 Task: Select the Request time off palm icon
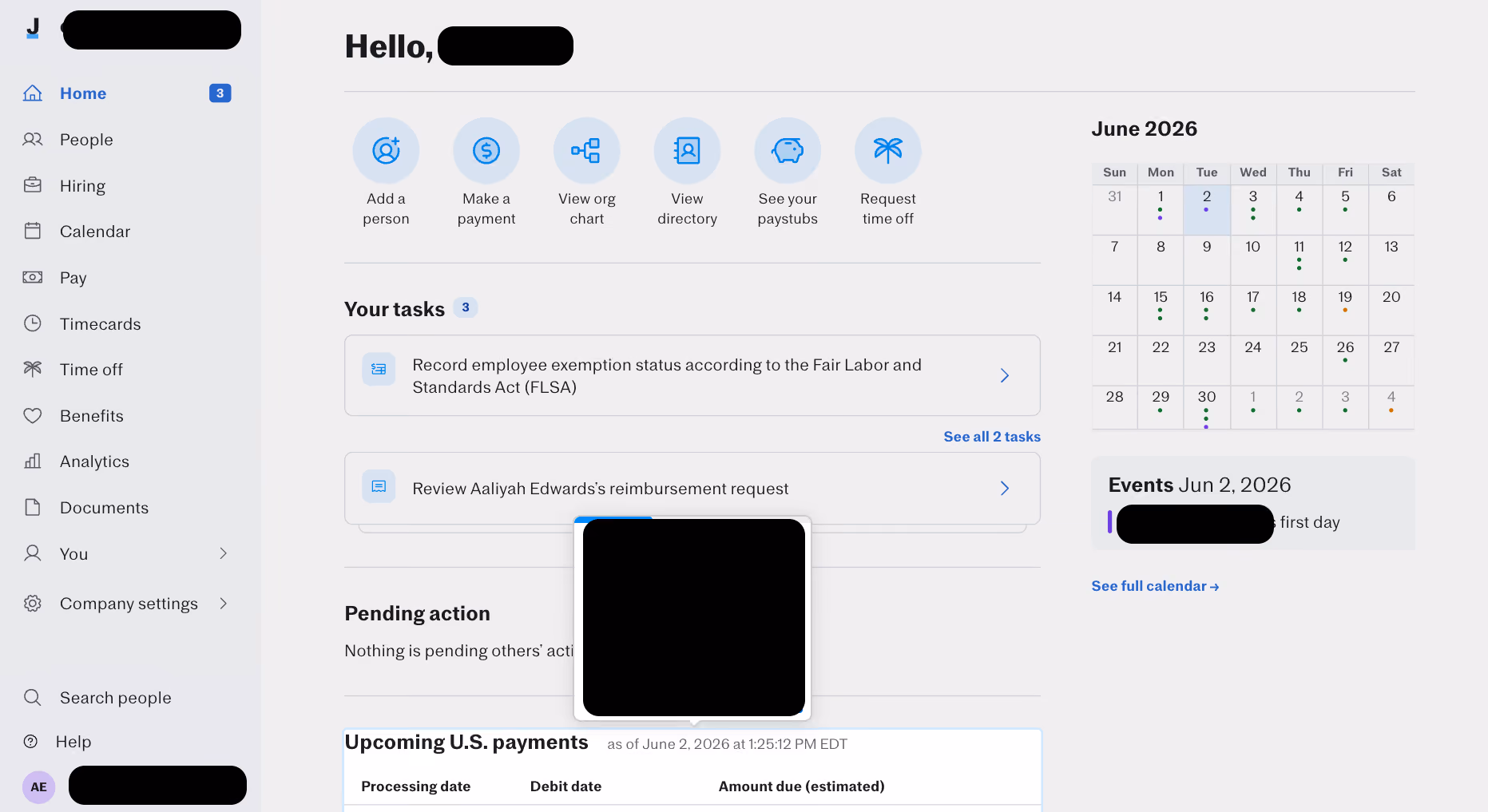(888, 151)
